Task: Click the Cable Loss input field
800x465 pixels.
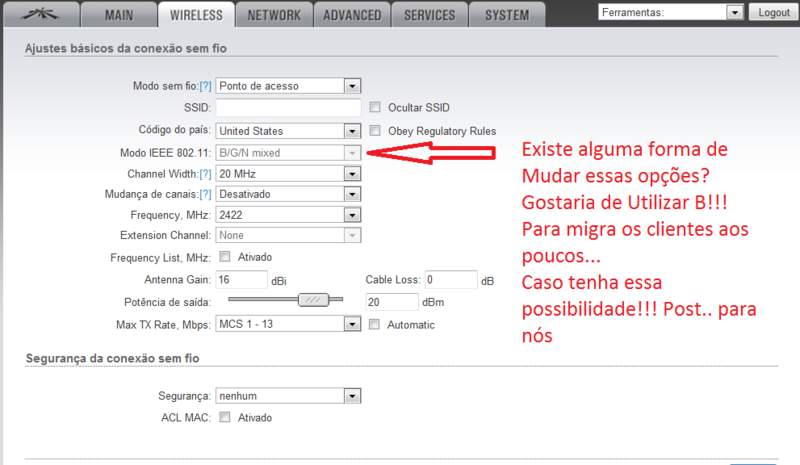Action: click(x=451, y=280)
